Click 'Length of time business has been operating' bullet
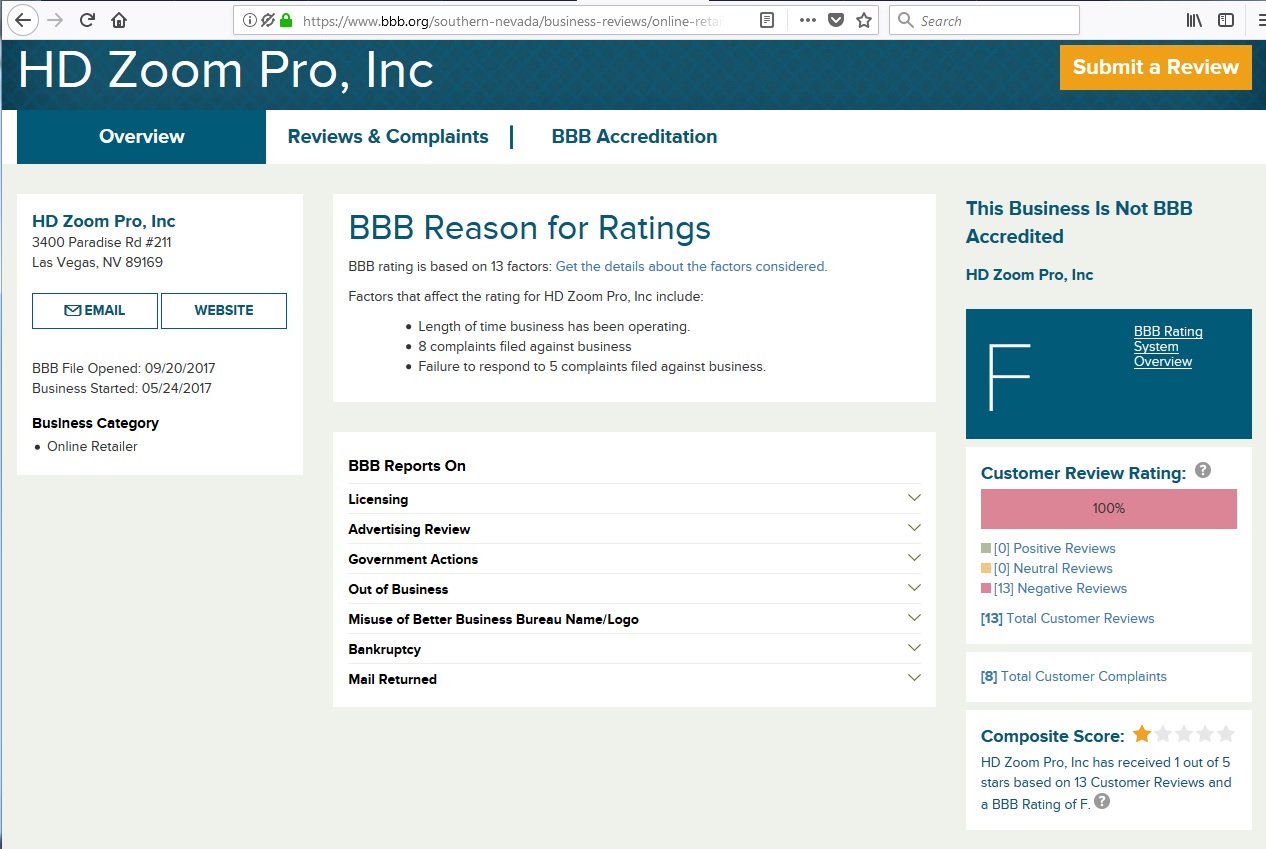The image size is (1266, 849). point(554,326)
